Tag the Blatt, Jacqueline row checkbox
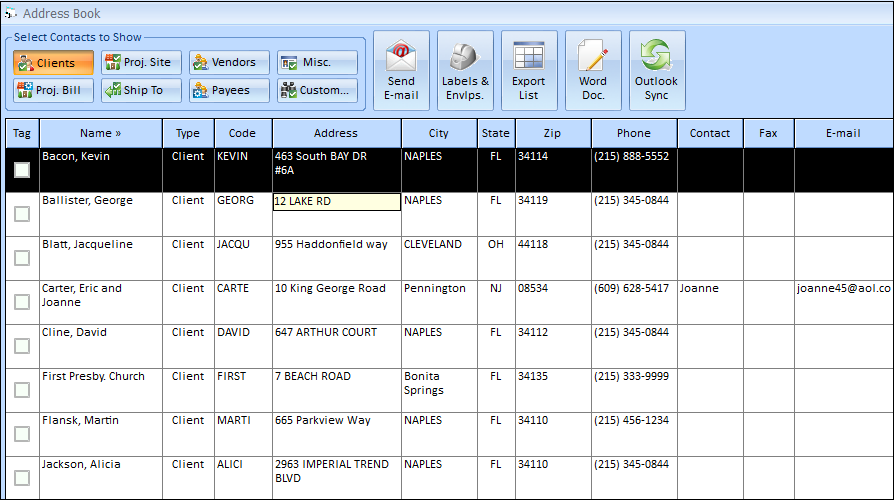This screenshot has height=500, width=894. pyautogui.click(x=22, y=258)
